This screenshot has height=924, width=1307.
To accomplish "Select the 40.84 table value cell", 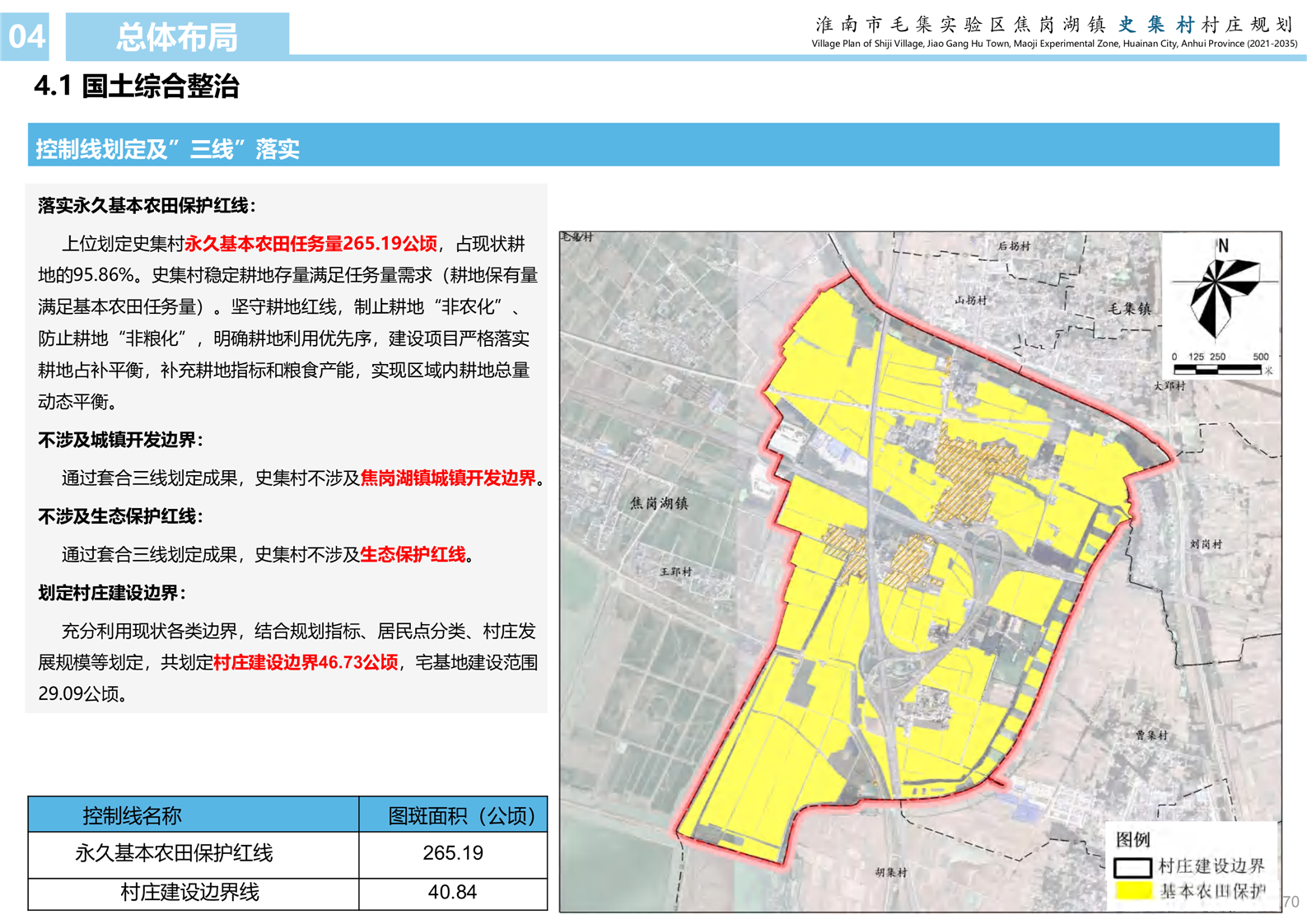I will click(453, 893).
